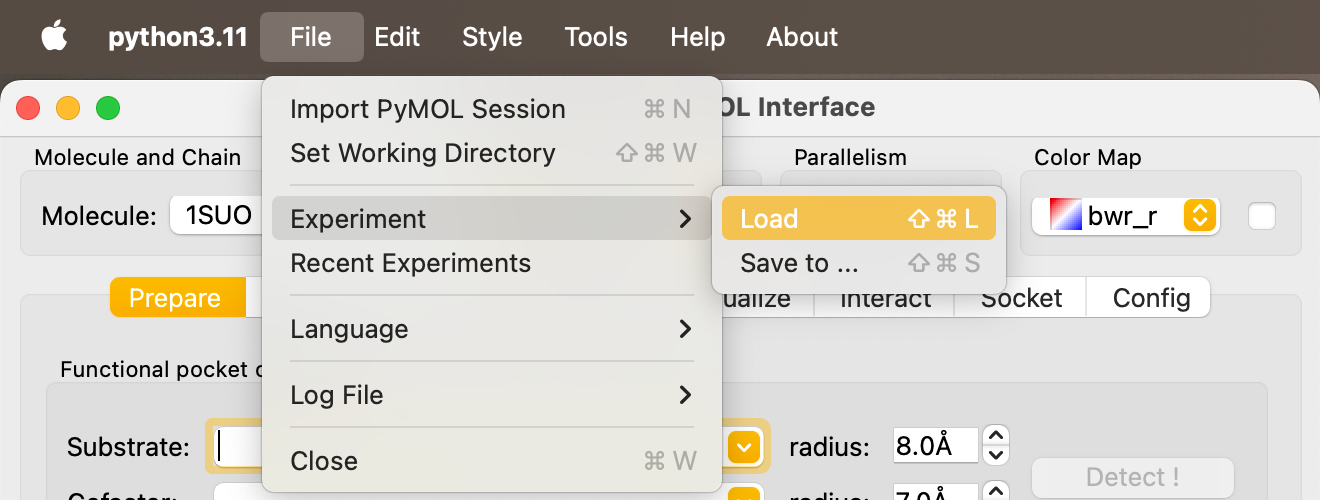Choose Import PyMOL Session
This screenshot has height=500, width=1320.
[492, 109]
